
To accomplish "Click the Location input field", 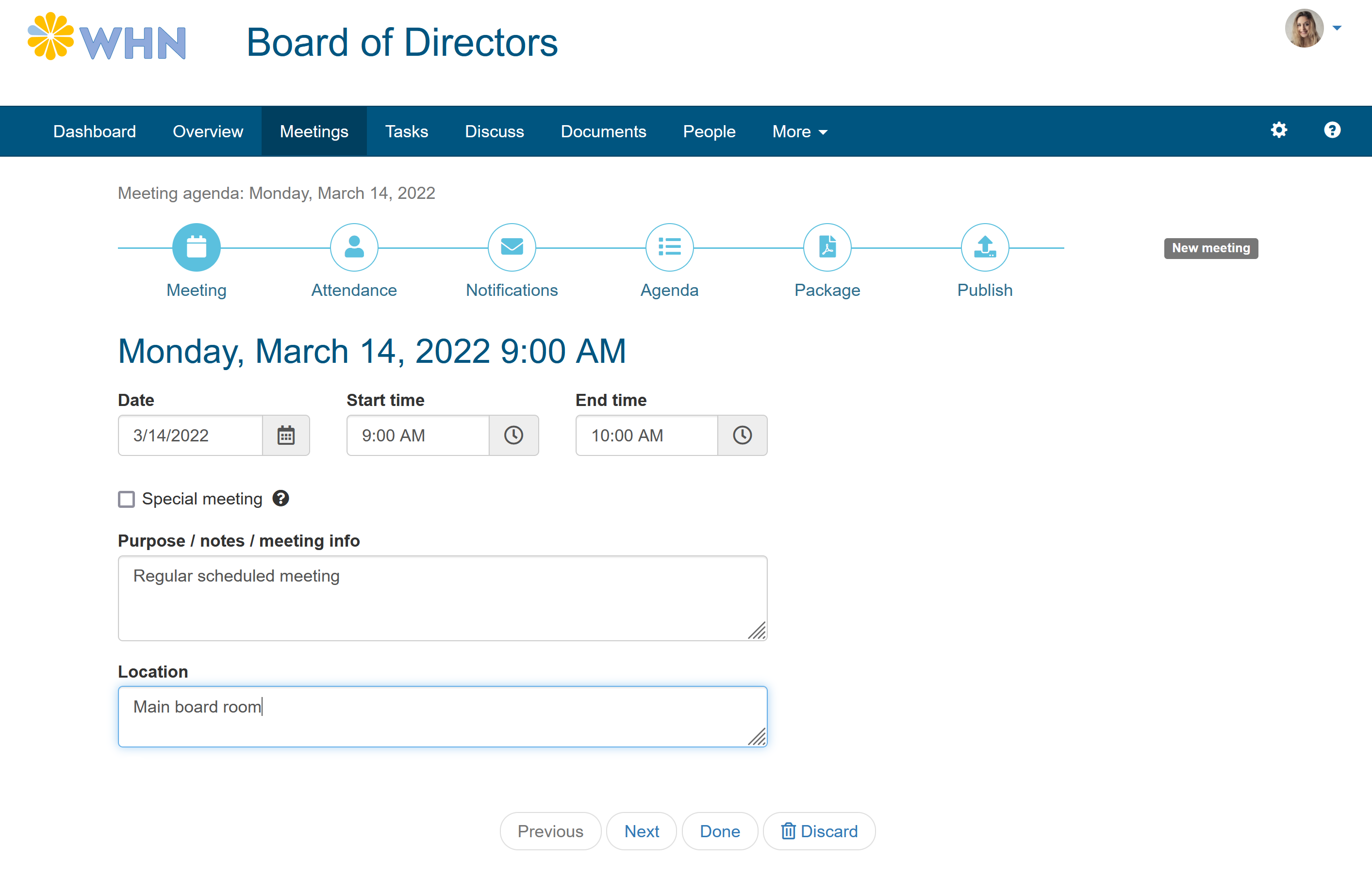I will 443,716.
